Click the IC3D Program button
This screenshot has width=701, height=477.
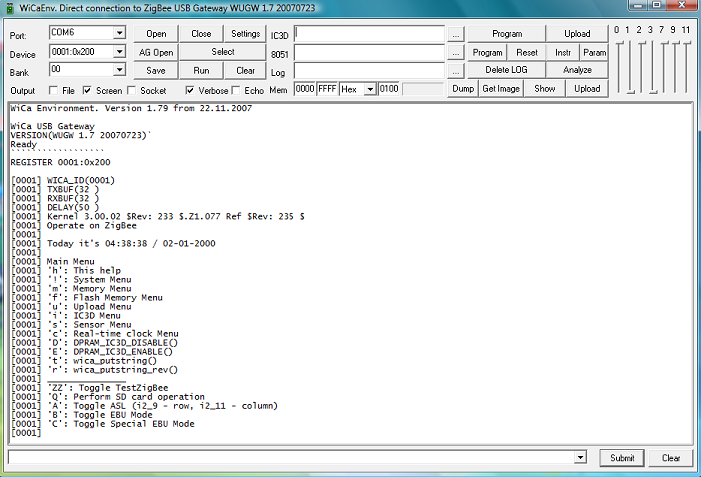(x=507, y=34)
